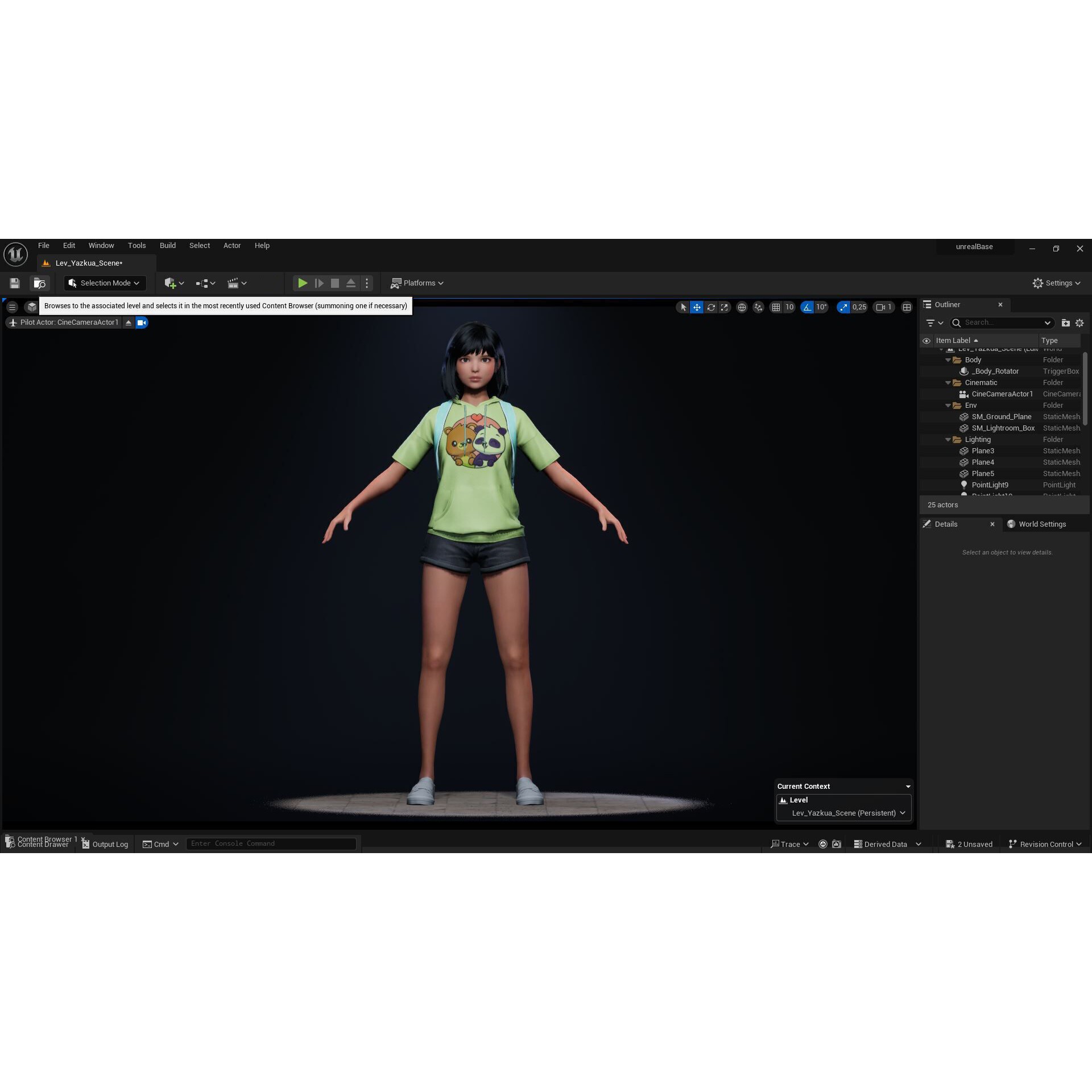The image size is (1092, 1092).
Task: Click the Eject from player button
Action: [351, 283]
